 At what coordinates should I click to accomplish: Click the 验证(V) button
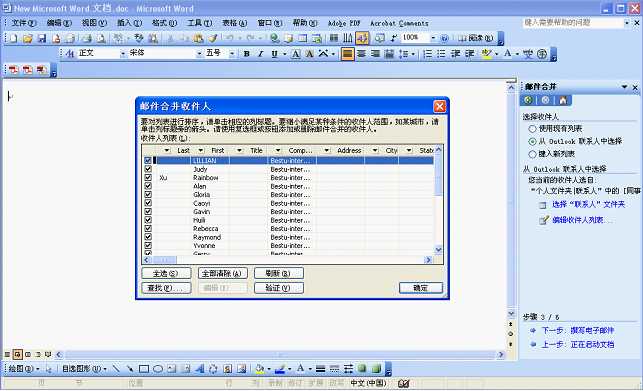click(x=278, y=288)
